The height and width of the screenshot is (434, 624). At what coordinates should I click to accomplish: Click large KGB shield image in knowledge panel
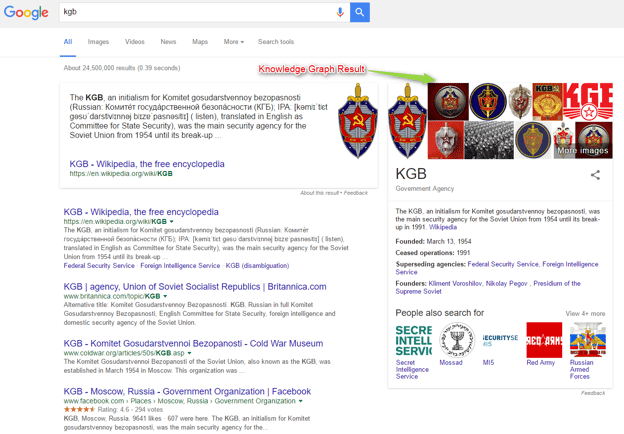(x=407, y=121)
